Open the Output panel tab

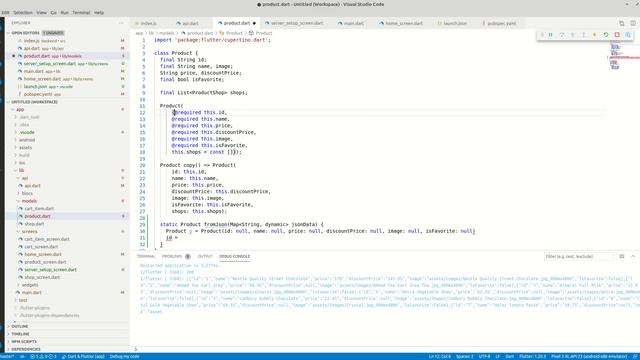[205, 256]
